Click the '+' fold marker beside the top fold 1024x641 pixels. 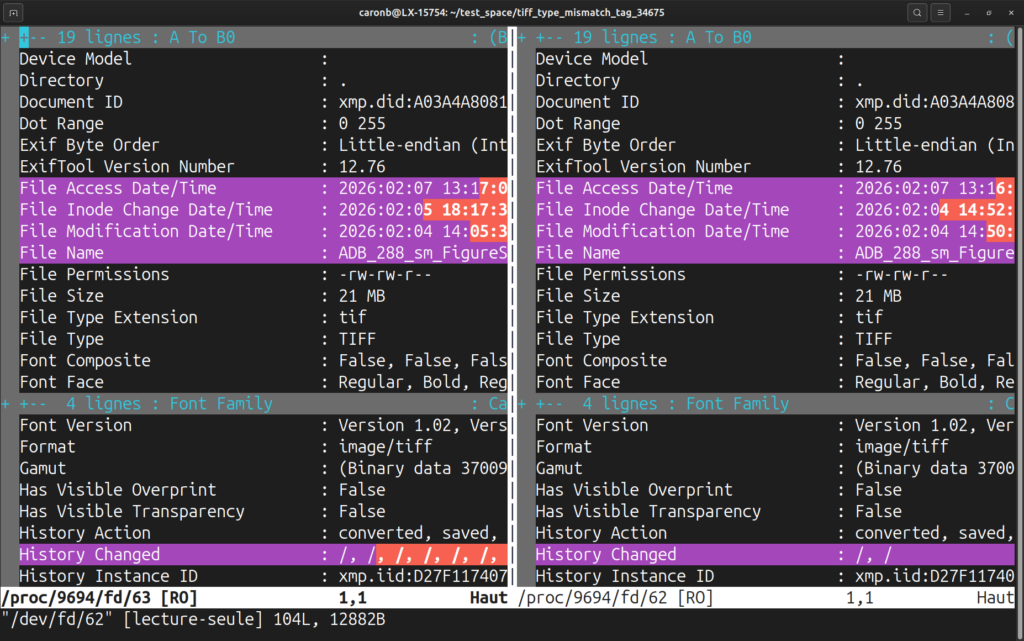6,36
